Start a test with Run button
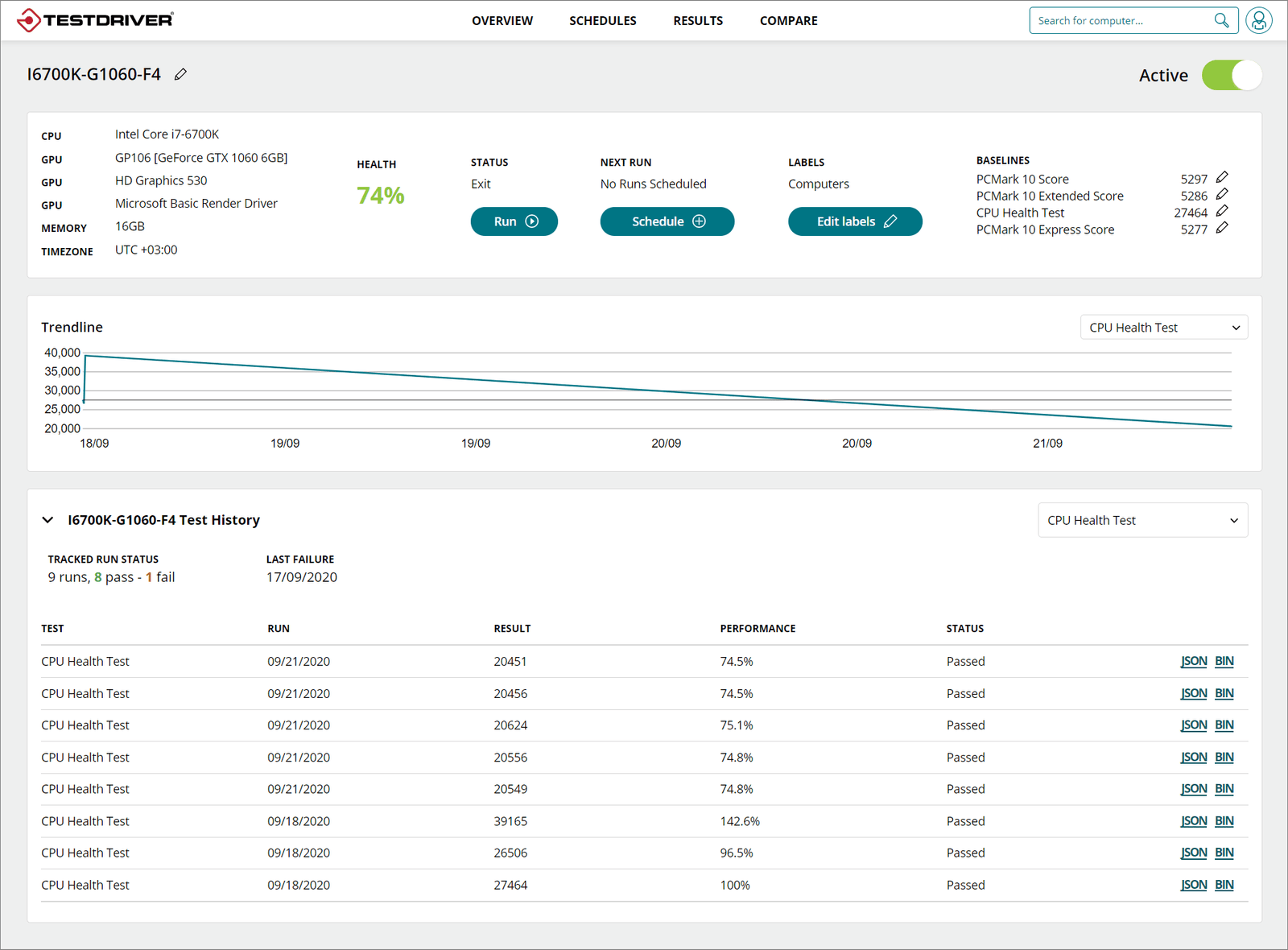The image size is (1288, 950). [514, 221]
